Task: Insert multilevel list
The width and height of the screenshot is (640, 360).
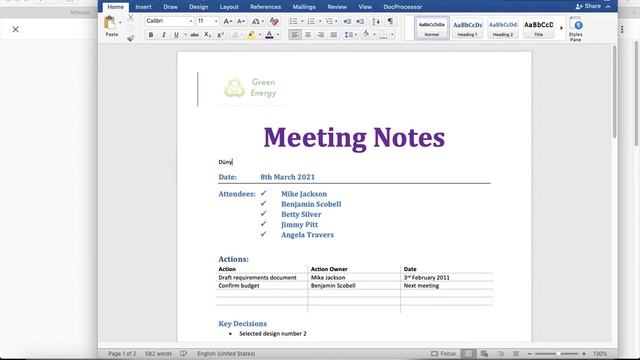Action: click(x=329, y=21)
